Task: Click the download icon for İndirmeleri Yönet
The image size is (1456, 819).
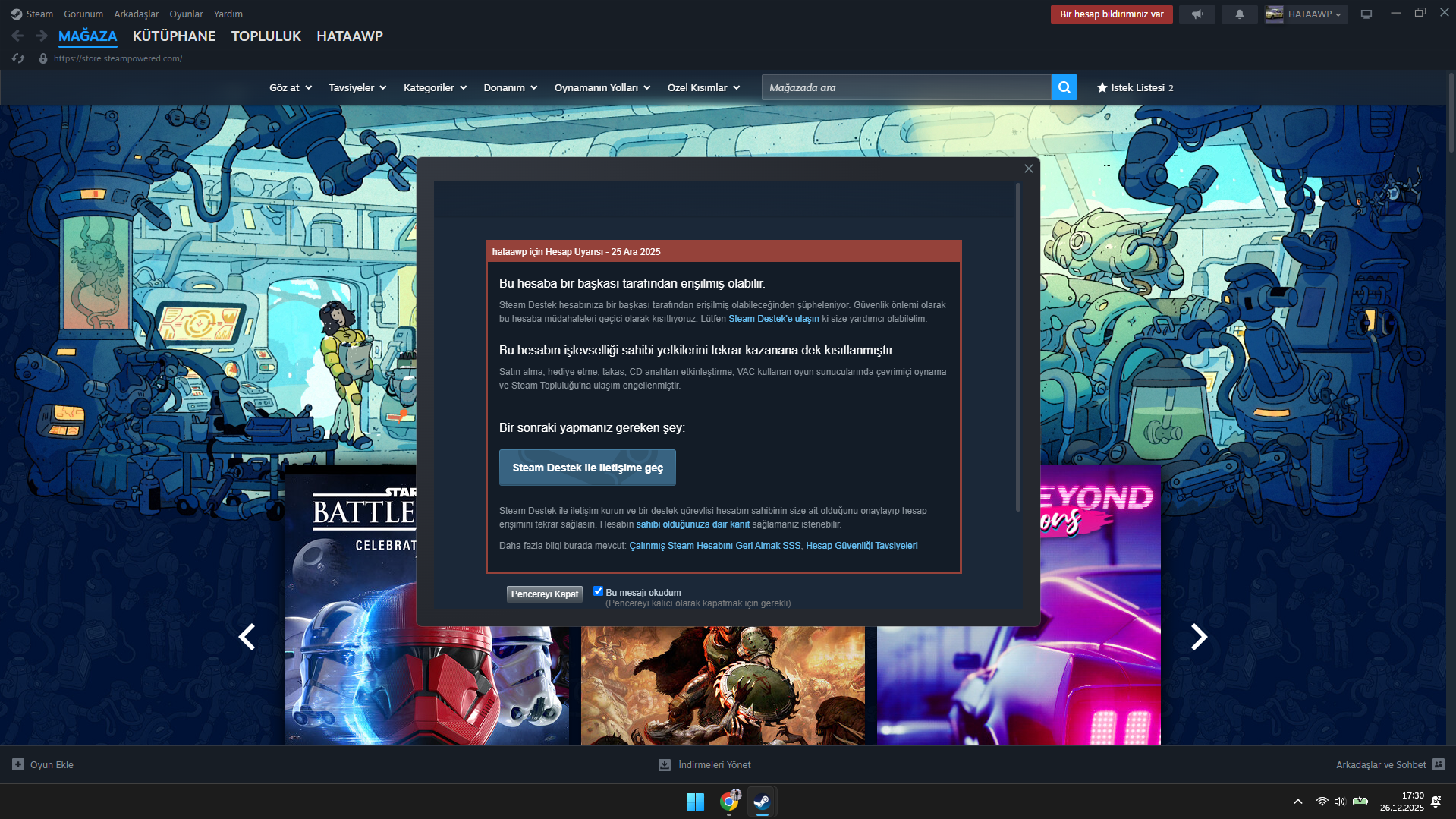Action: click(665, 764)
